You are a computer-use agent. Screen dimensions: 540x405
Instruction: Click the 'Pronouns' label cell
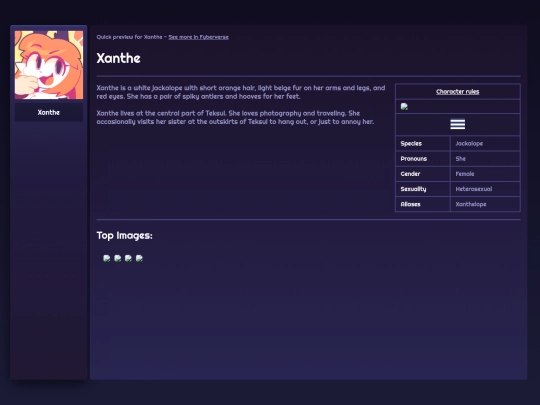423,158
